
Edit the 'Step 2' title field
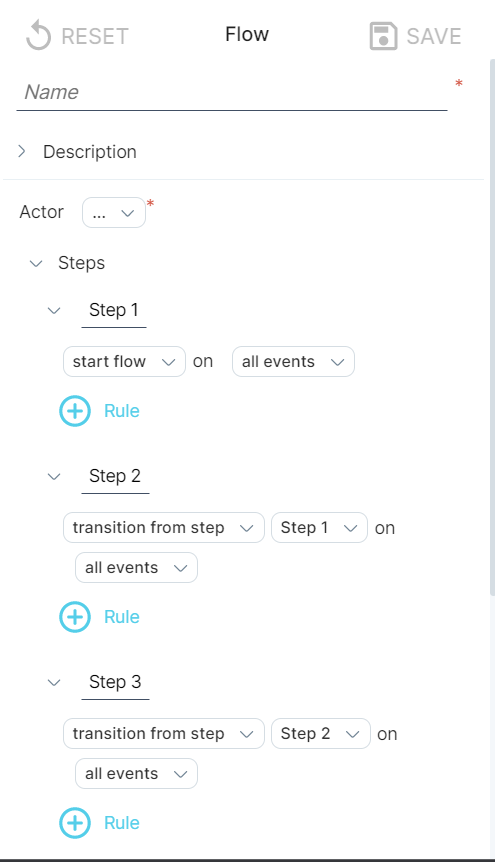(115, 477)
